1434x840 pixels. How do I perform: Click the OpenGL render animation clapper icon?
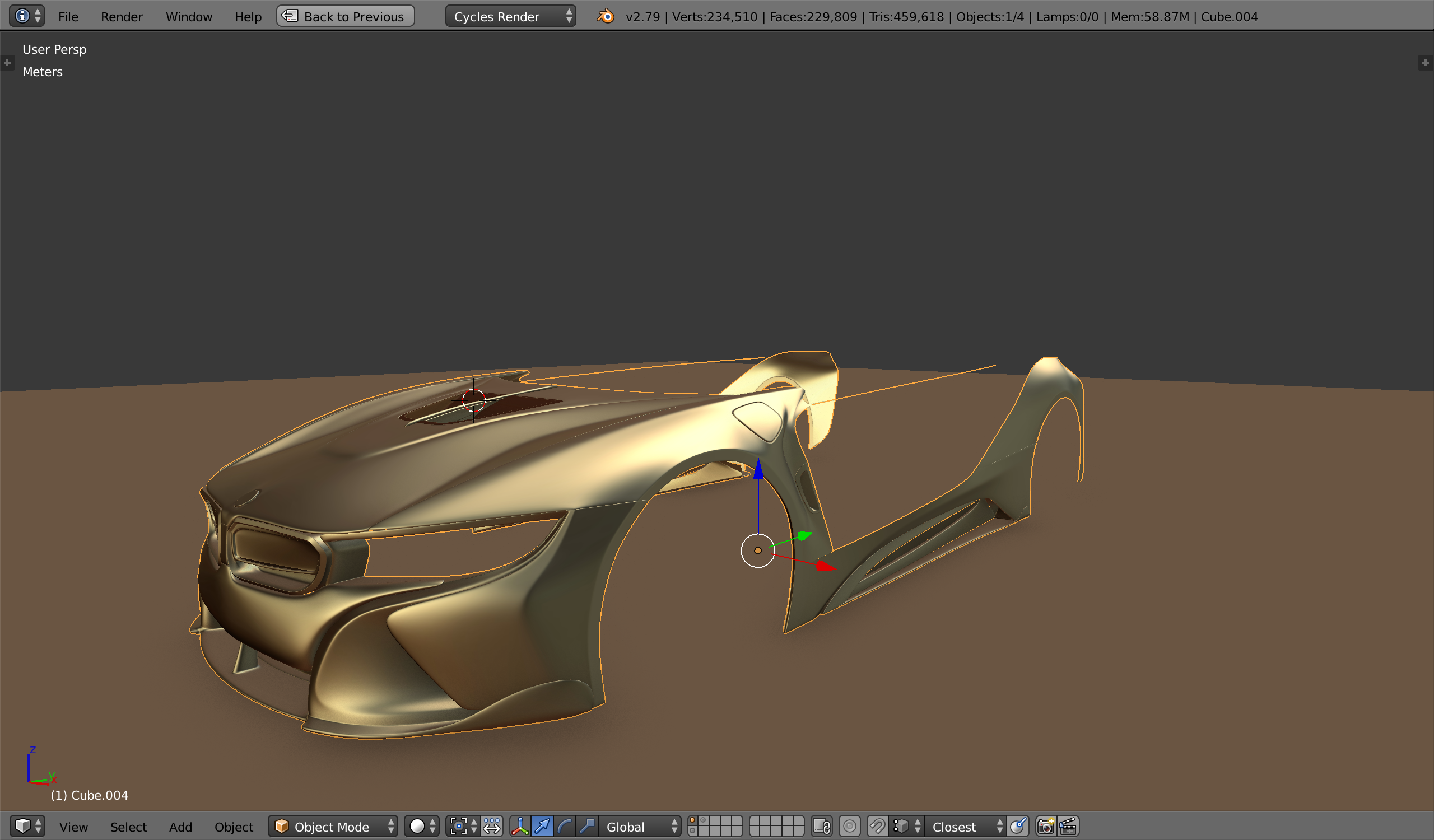(x=1068, y=827)
